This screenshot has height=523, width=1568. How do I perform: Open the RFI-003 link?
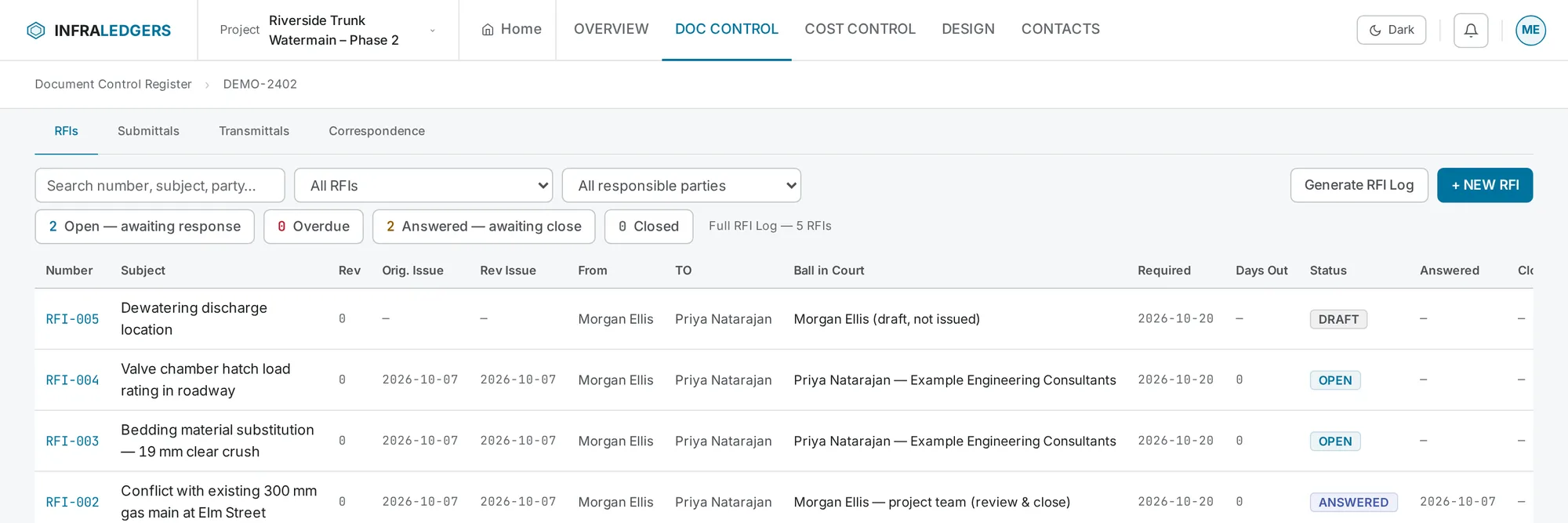pyautogui.click(x=72, y=441)
